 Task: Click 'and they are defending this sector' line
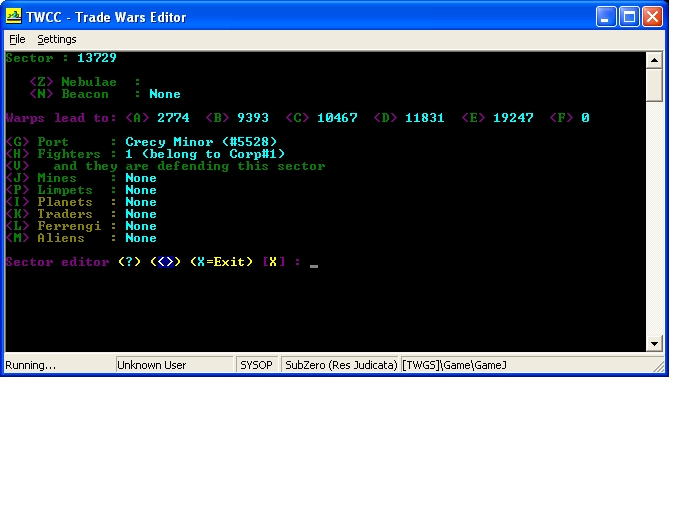click(x=189, y=166)
